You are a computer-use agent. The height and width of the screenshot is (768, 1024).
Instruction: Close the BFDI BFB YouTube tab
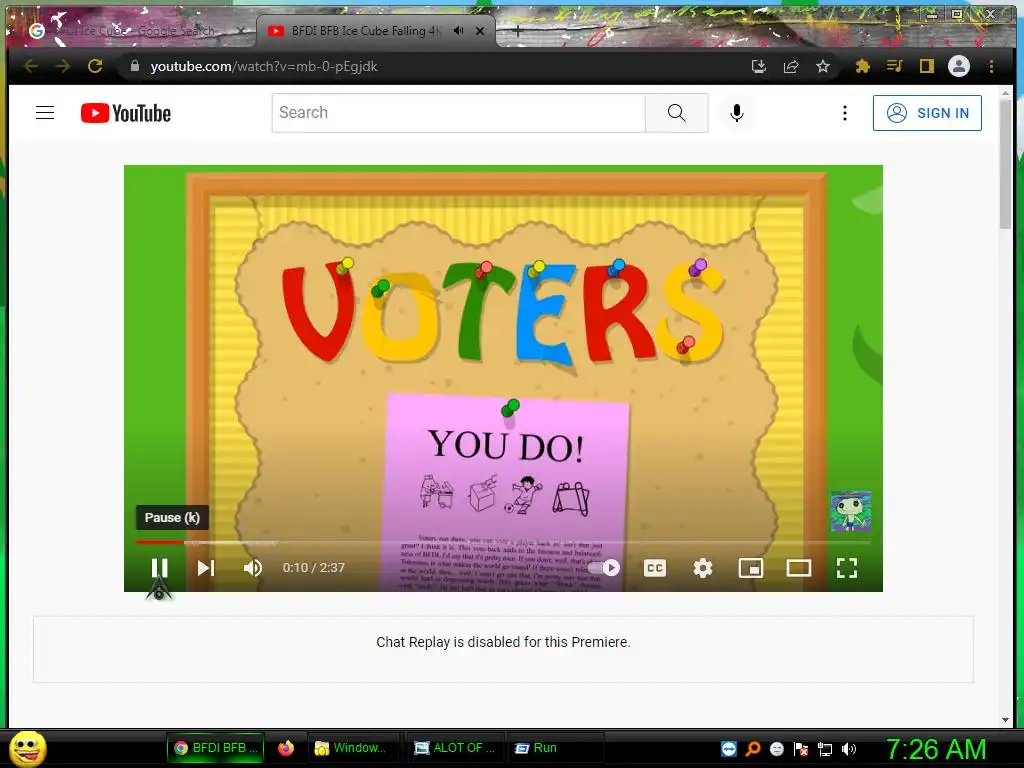click(x=480, y=31)
